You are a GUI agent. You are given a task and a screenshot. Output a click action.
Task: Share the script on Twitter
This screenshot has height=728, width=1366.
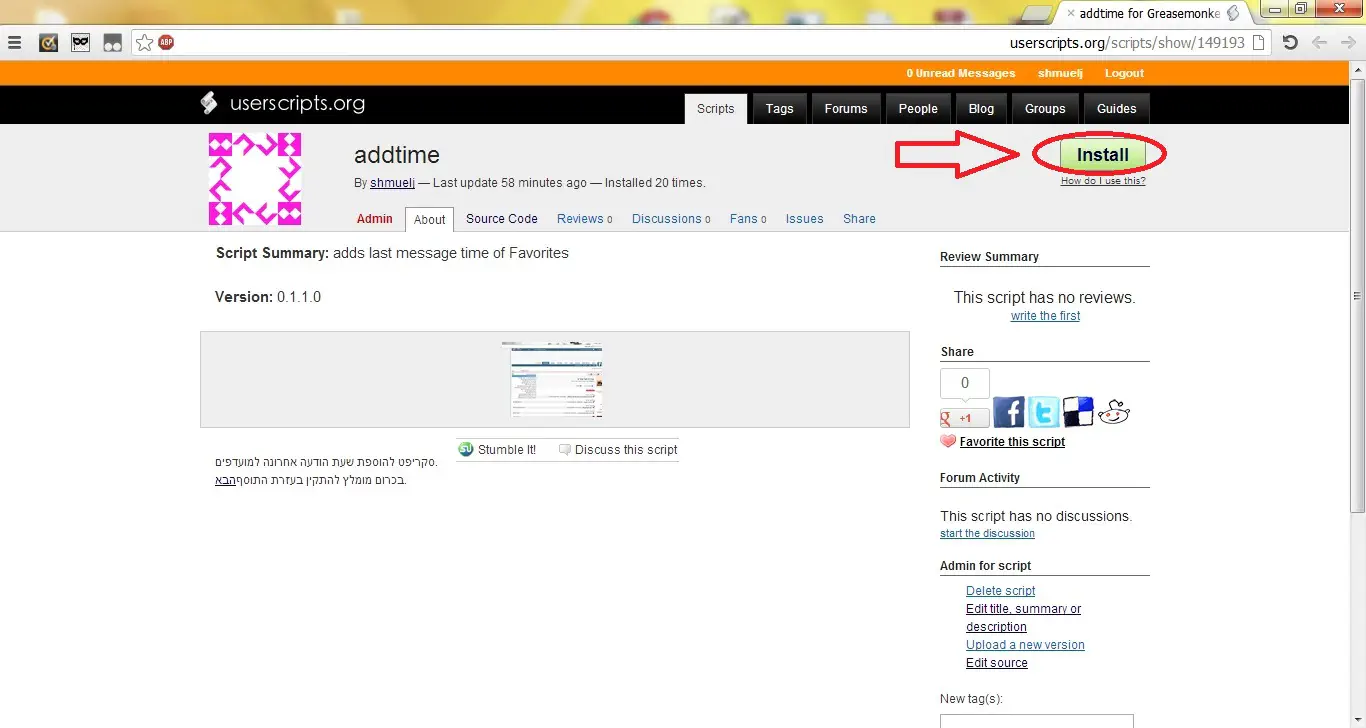pyautogui.click(x=1043, y=412)
